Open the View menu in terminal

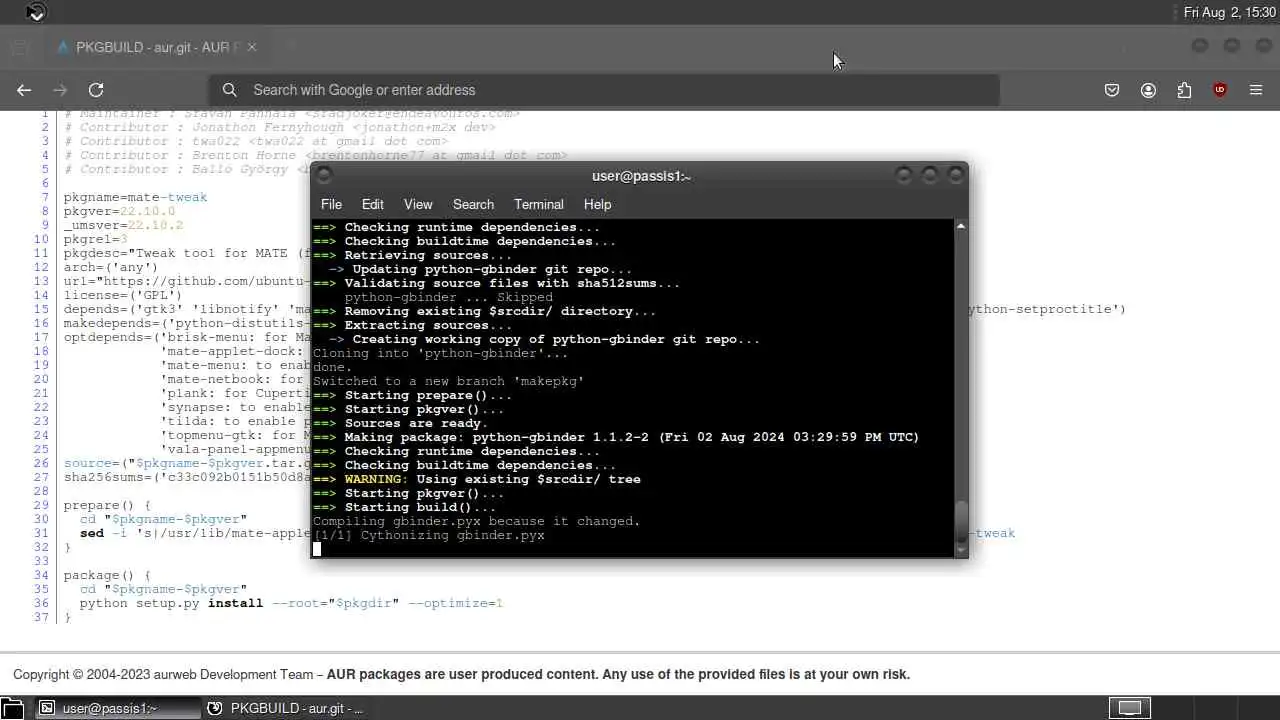tap(418, 204)
